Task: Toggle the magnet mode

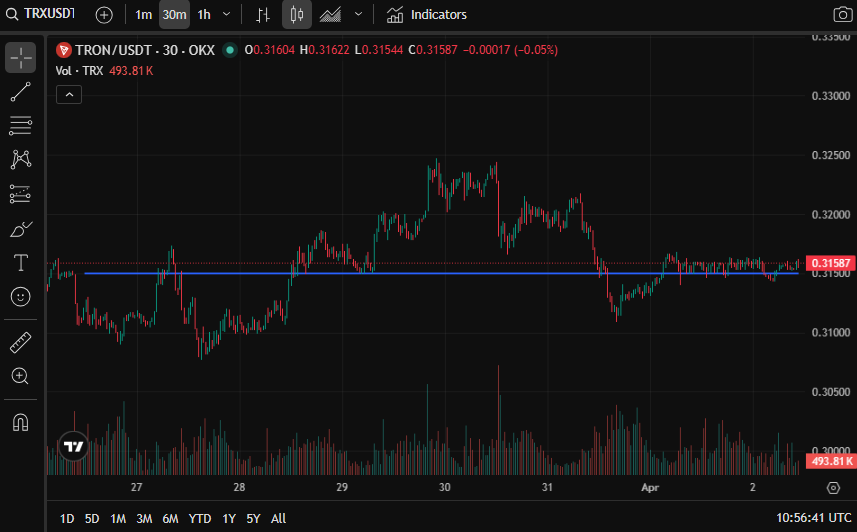Action: [21, 422]
